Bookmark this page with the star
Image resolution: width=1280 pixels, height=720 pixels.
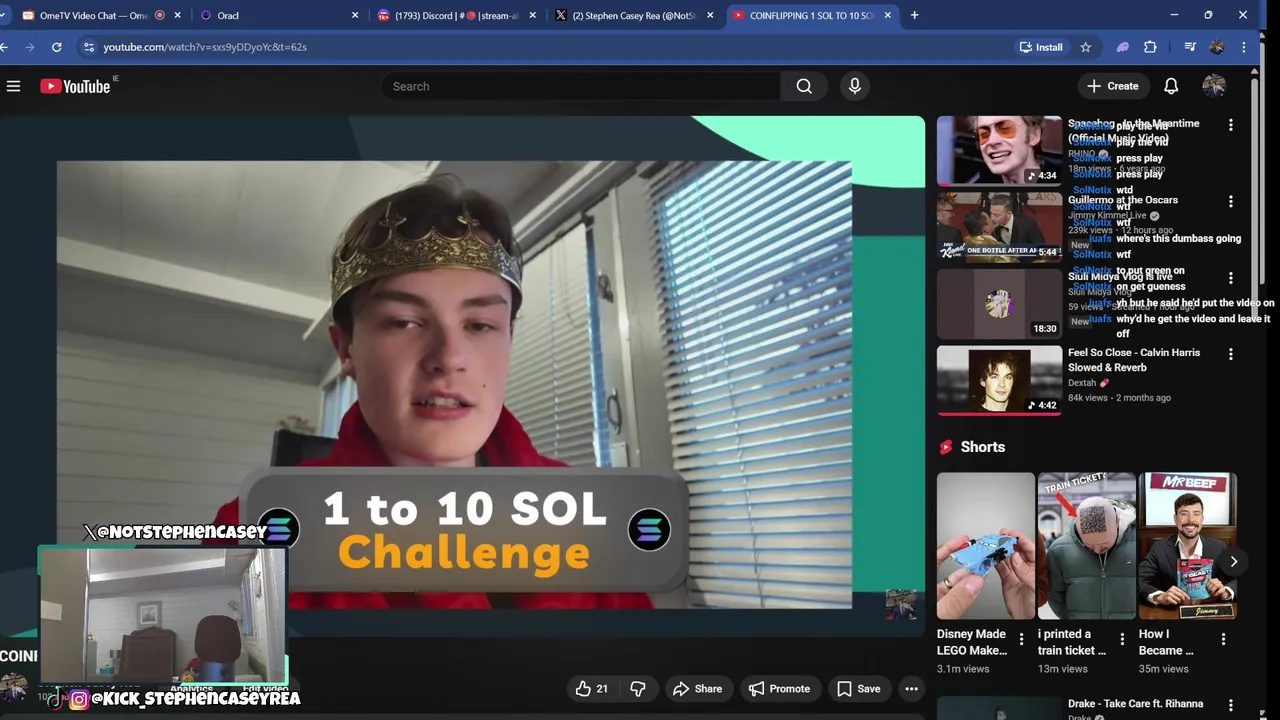click(x=1085, y=47)
